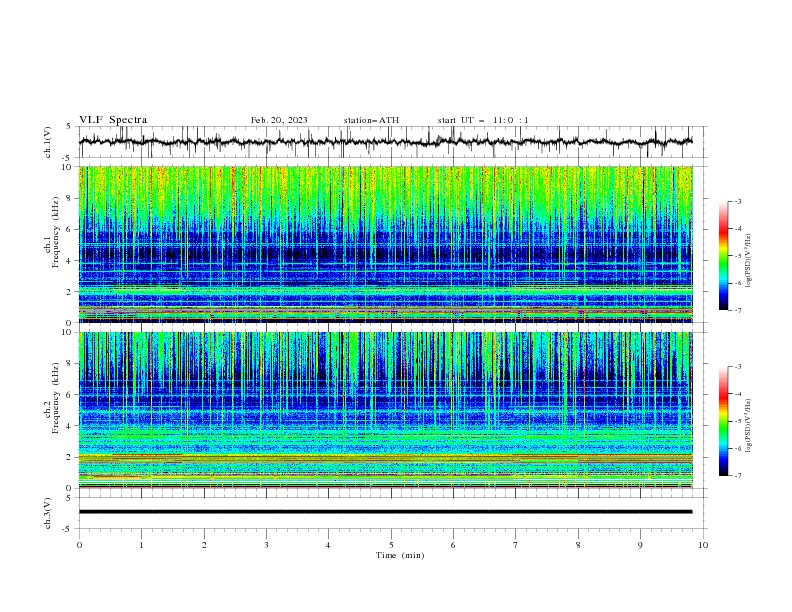This screenshot has width=792, height=612.
Task: Click the 'station=ATH' label
Action: click(371, 120)
